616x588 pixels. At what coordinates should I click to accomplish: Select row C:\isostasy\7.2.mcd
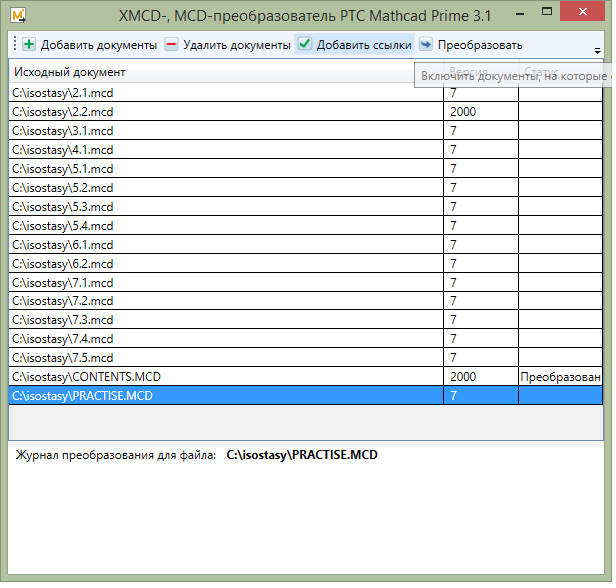305,301
